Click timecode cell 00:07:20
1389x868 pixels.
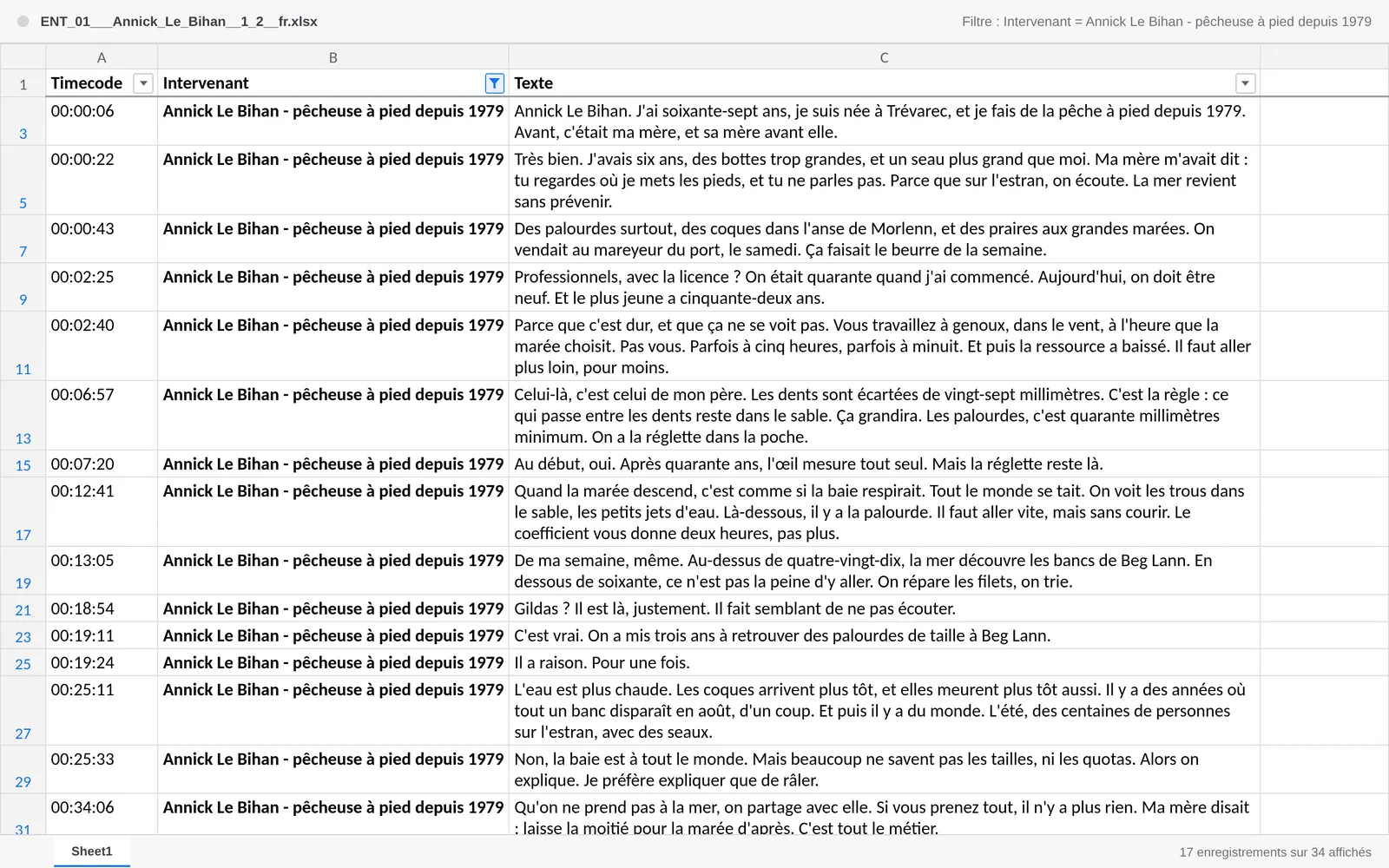(102, 464)
